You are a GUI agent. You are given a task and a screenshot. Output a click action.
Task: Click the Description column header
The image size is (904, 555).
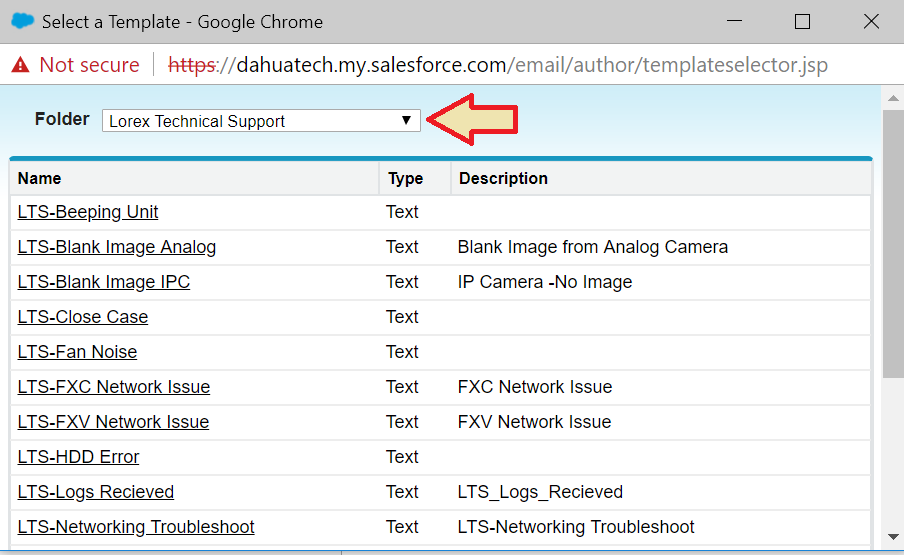pyautogui.click(x=503, y=178)
